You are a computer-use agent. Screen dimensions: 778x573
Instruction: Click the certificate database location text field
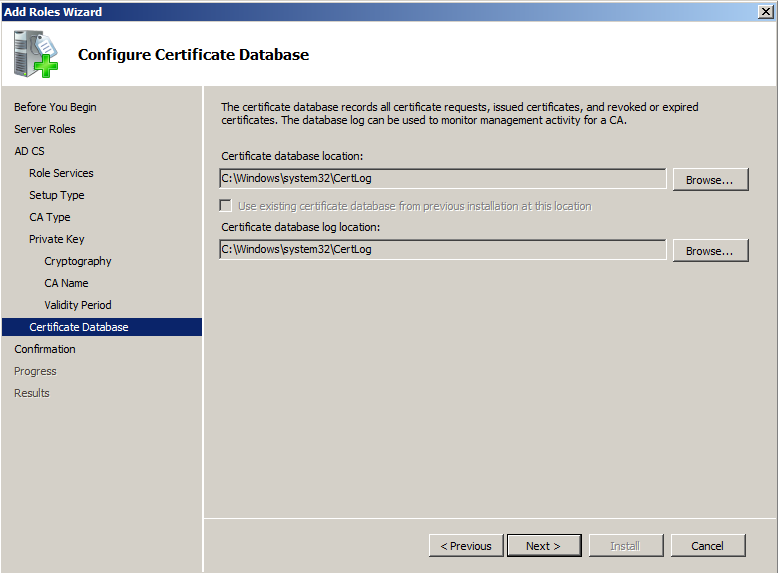(442, 179)
